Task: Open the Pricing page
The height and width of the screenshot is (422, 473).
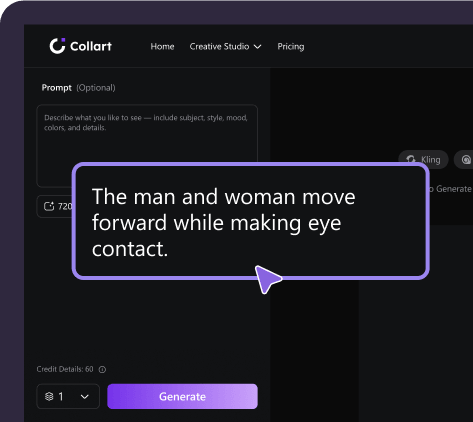Action: pos(291,46)
